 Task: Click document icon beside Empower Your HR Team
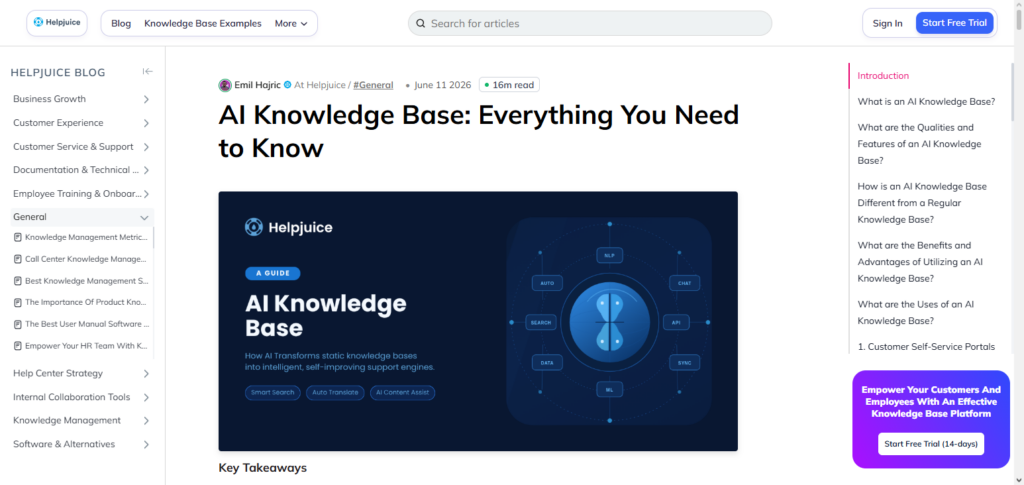click(18, 346)
